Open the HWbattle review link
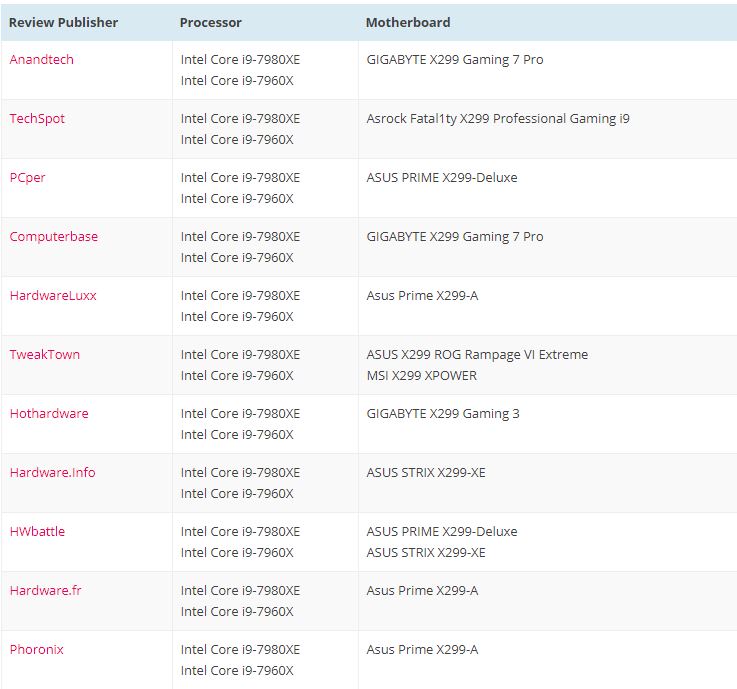The image size is (737, 689). (x=37, y=532)
